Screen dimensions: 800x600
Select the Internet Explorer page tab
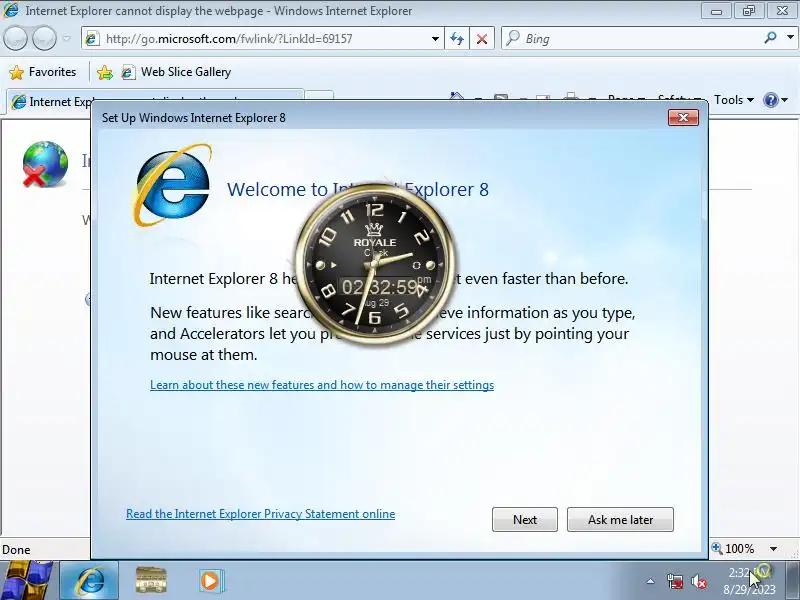click(x=153, y=102)
